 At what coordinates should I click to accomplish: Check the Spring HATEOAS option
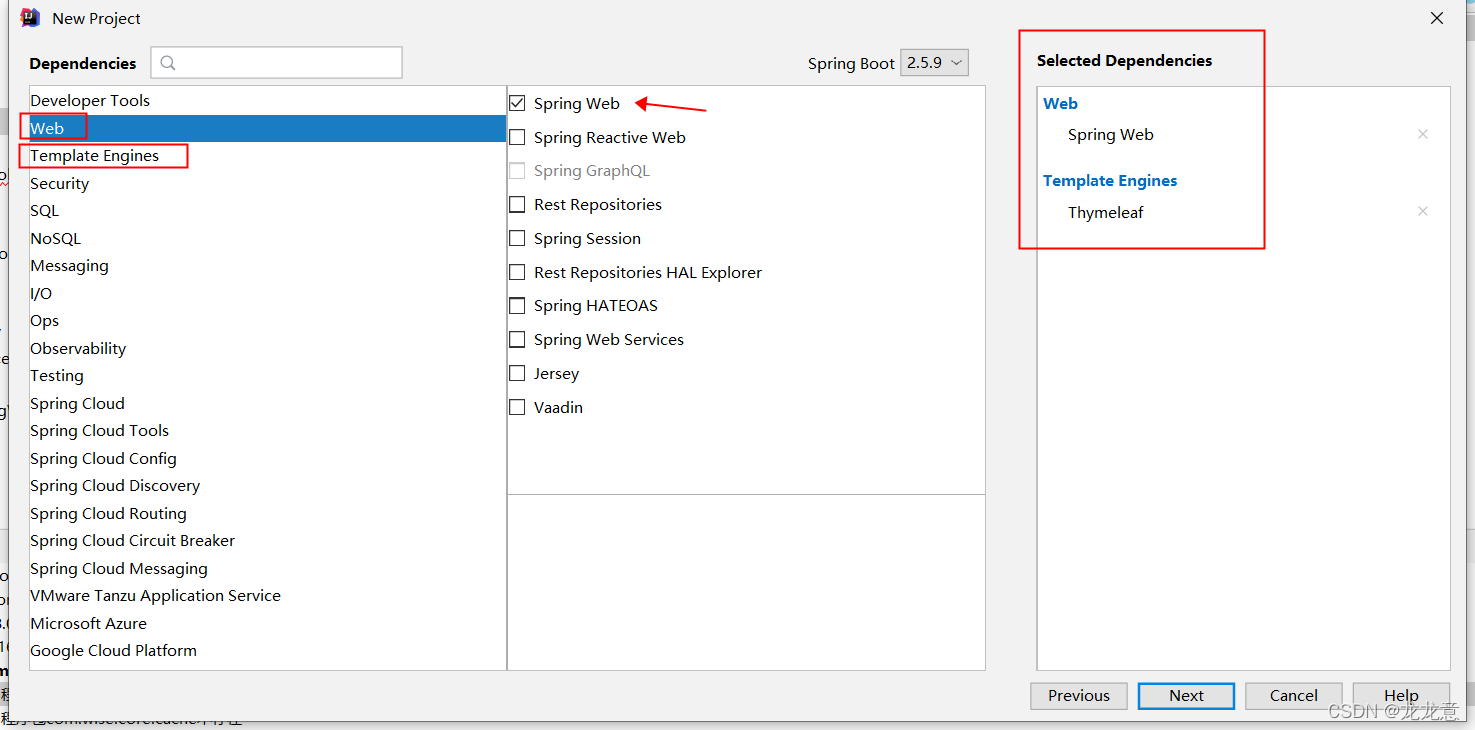click(x=517, y=306)
